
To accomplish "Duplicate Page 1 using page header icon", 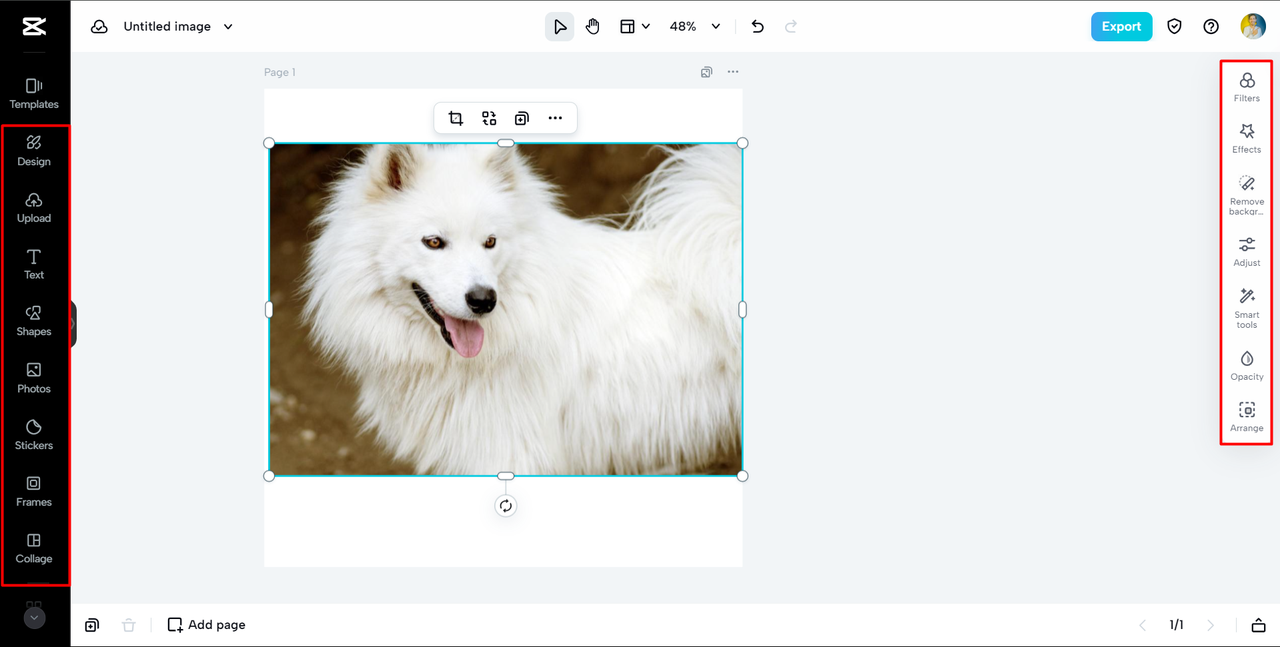I will click(707, 72).
